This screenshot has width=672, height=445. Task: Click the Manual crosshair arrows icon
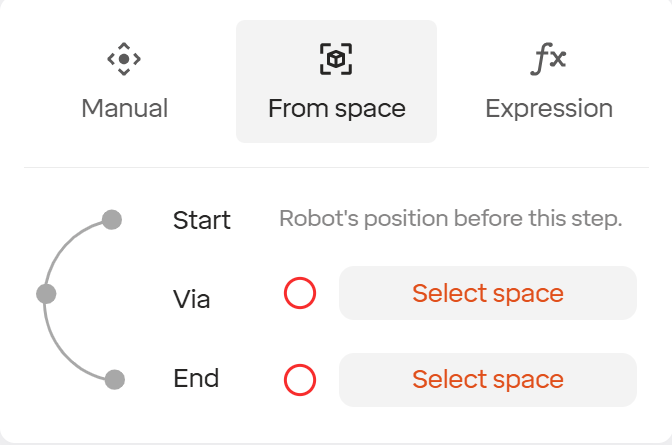pos(124,59)
